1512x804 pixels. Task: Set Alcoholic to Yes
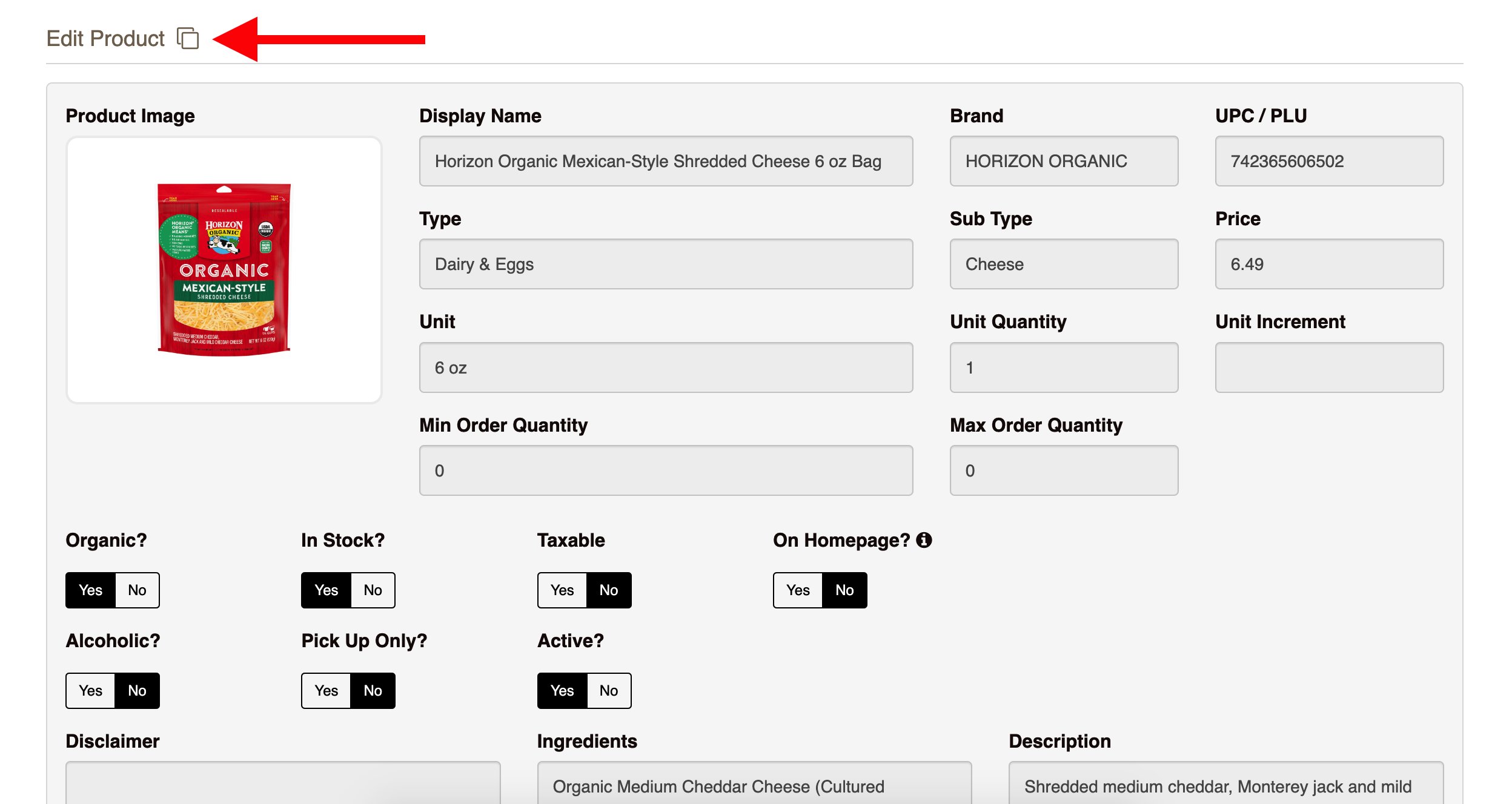pos(90,691)
